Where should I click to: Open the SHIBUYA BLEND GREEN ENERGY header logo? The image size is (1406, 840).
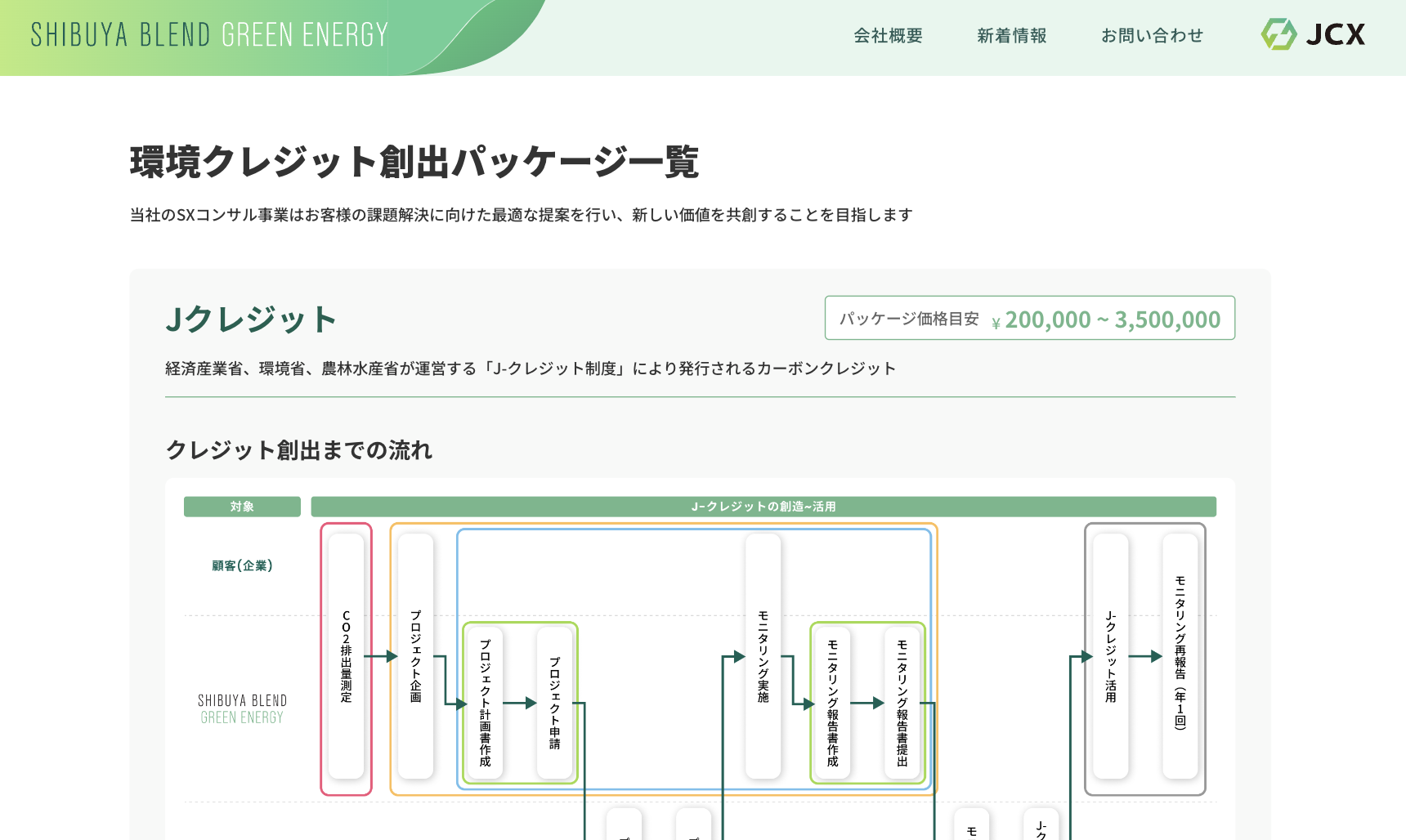pos(209,35)
